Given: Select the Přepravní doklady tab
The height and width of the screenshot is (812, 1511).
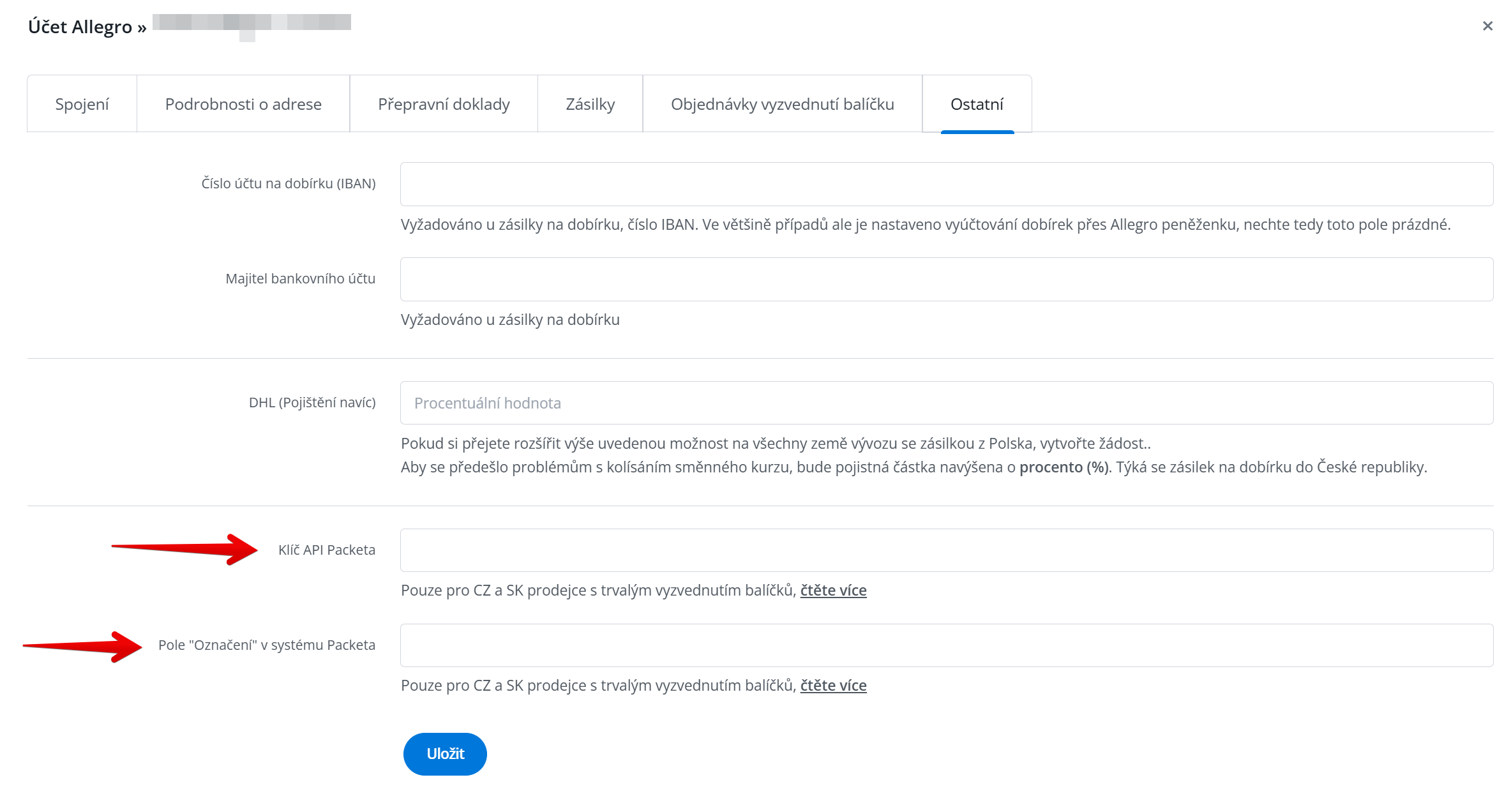Looking at the screenshot, I should [x=444, y=104].
